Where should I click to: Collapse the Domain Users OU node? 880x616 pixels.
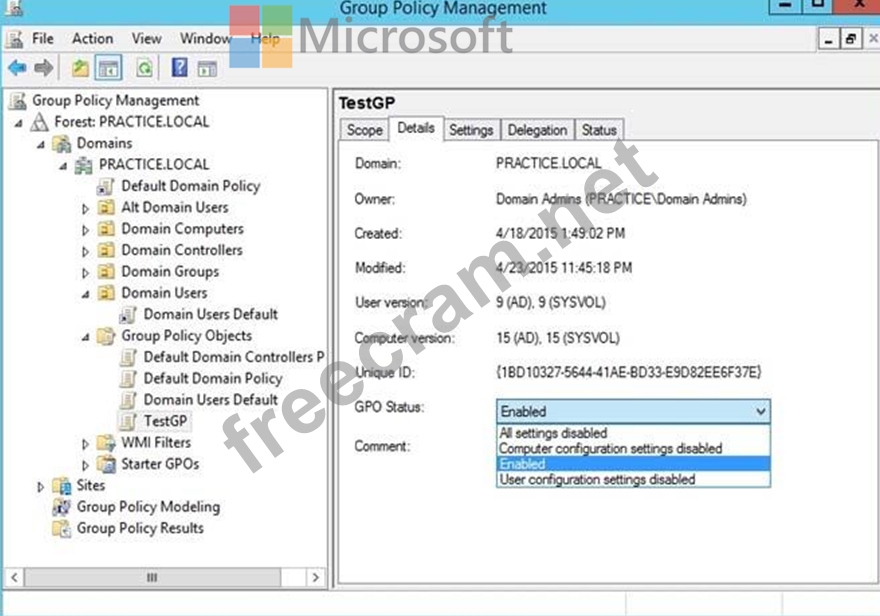point(85,294)
